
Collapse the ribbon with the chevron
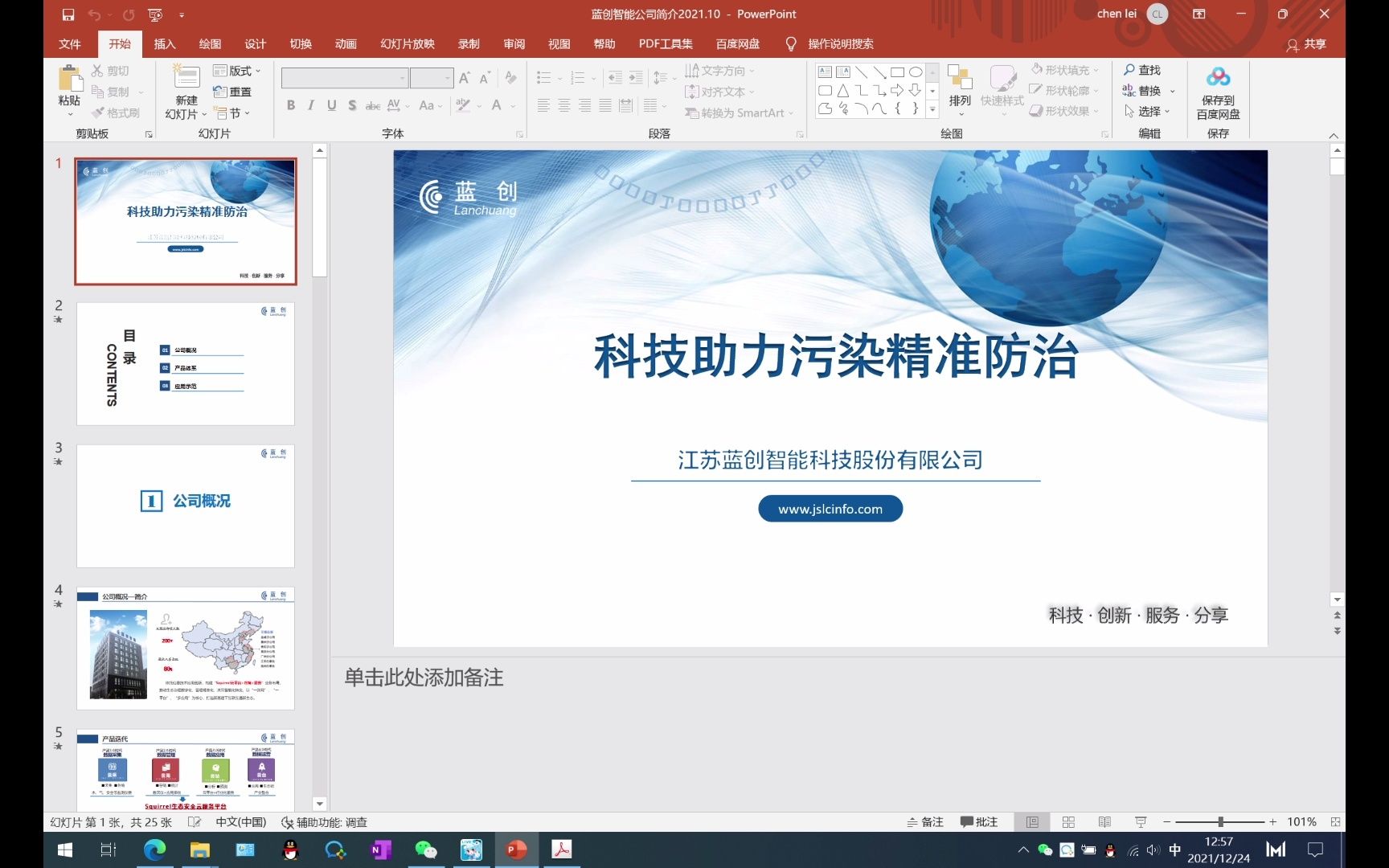[x=1334, y=135]
